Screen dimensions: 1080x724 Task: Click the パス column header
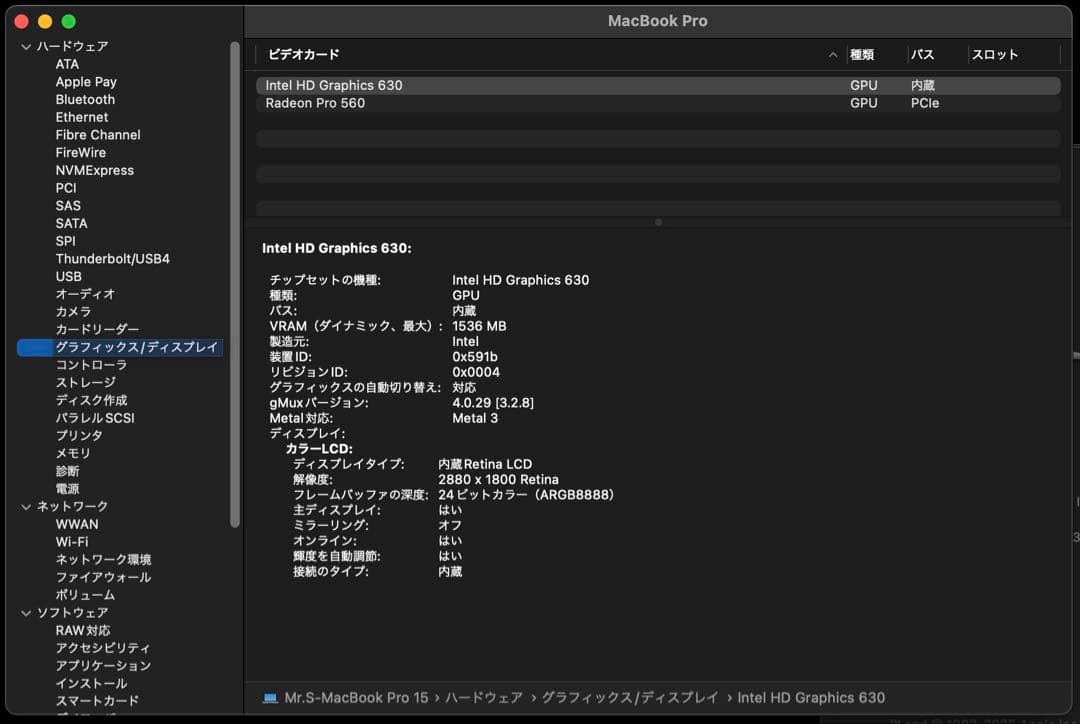(x=923, y=54)
